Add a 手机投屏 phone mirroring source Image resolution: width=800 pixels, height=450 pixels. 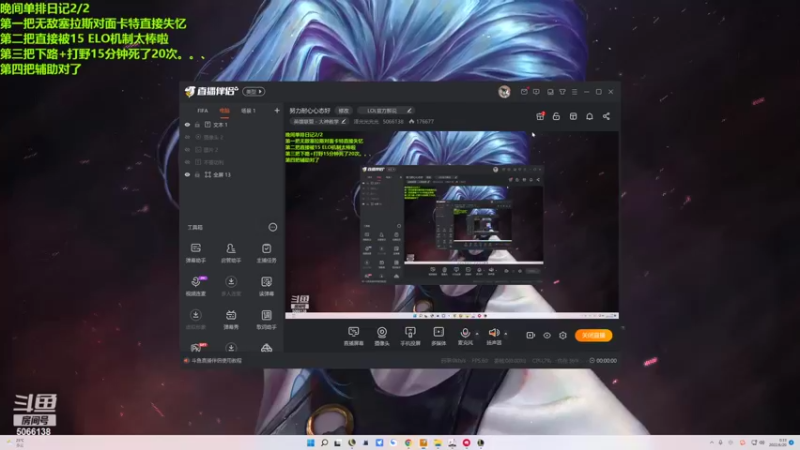[410, 336]
